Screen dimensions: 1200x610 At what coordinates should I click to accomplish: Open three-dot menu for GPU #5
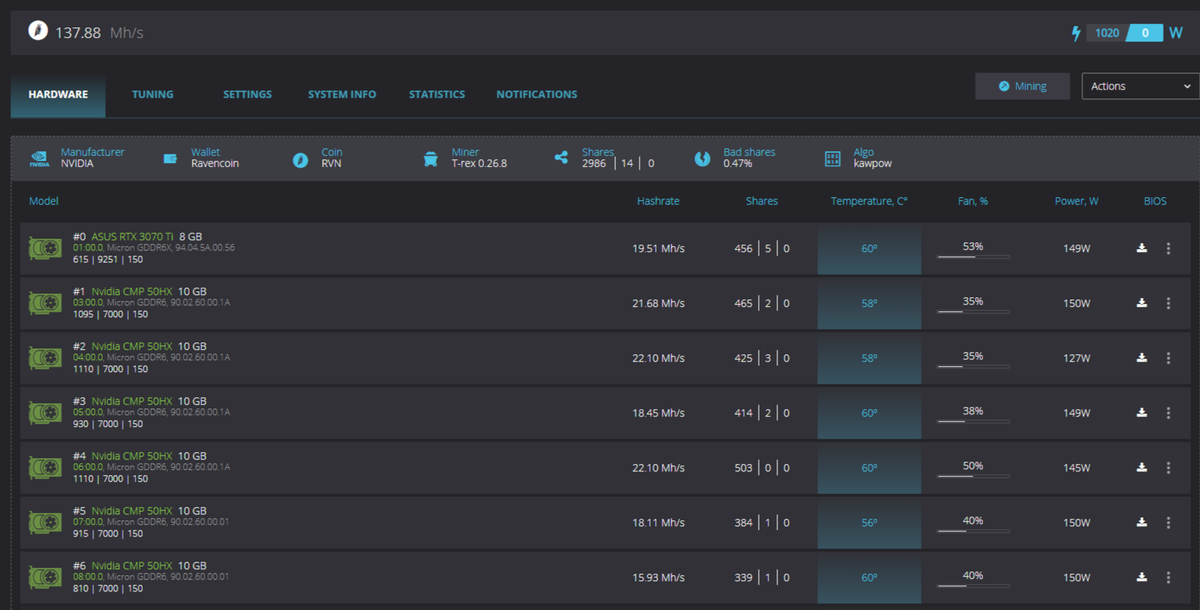point(1168,523)
